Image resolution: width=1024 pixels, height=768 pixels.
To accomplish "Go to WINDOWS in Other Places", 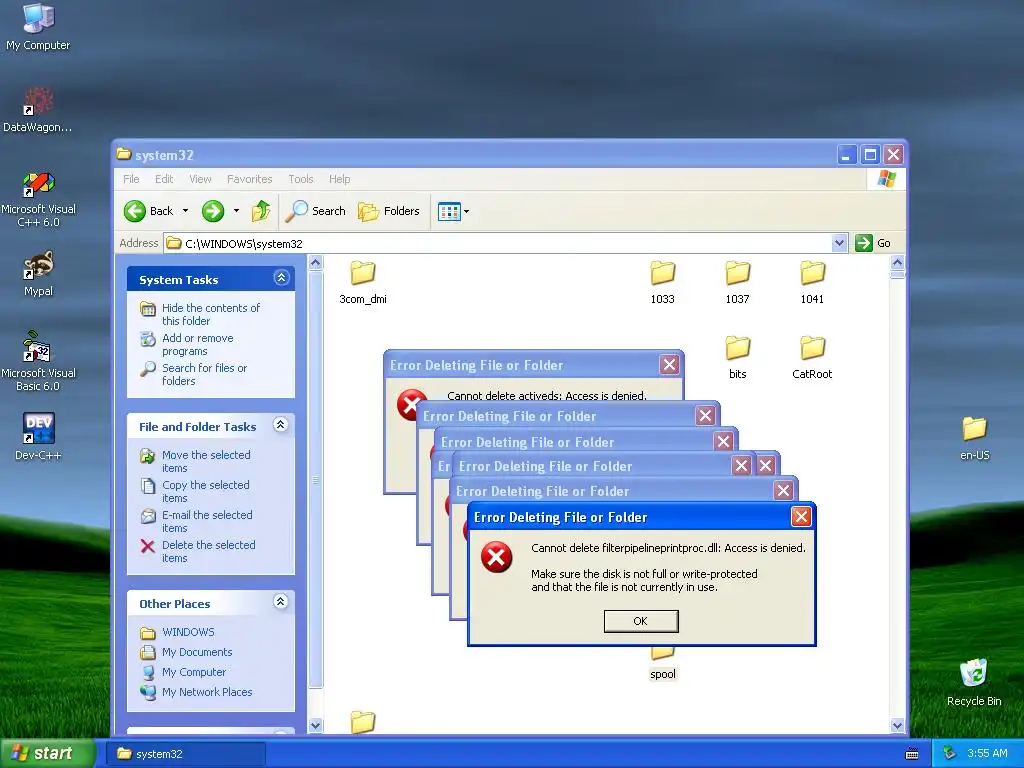I will click(188, 632).
